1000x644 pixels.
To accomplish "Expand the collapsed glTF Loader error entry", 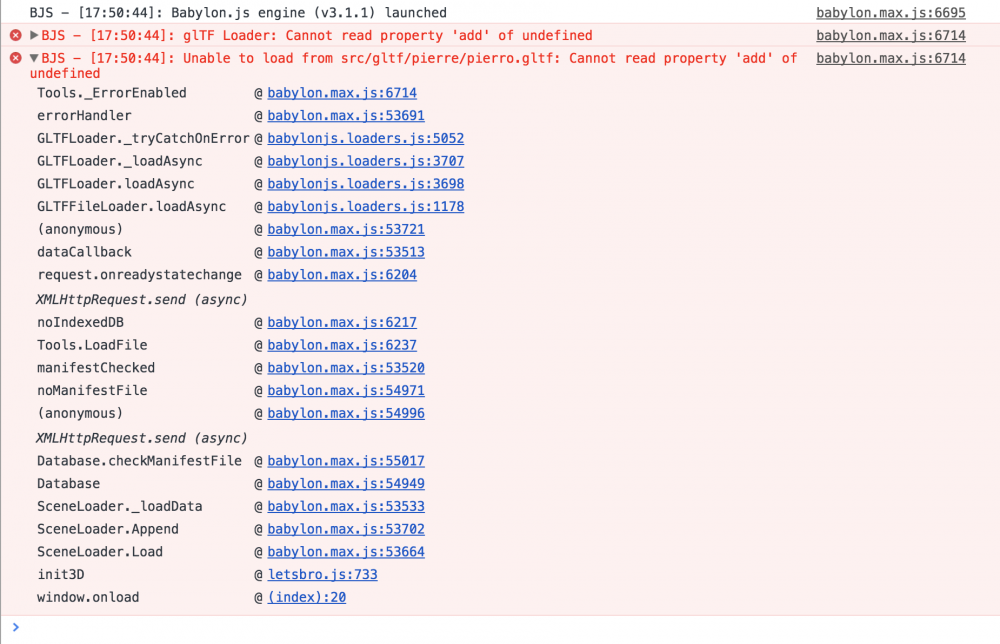I will pos(34,35).
